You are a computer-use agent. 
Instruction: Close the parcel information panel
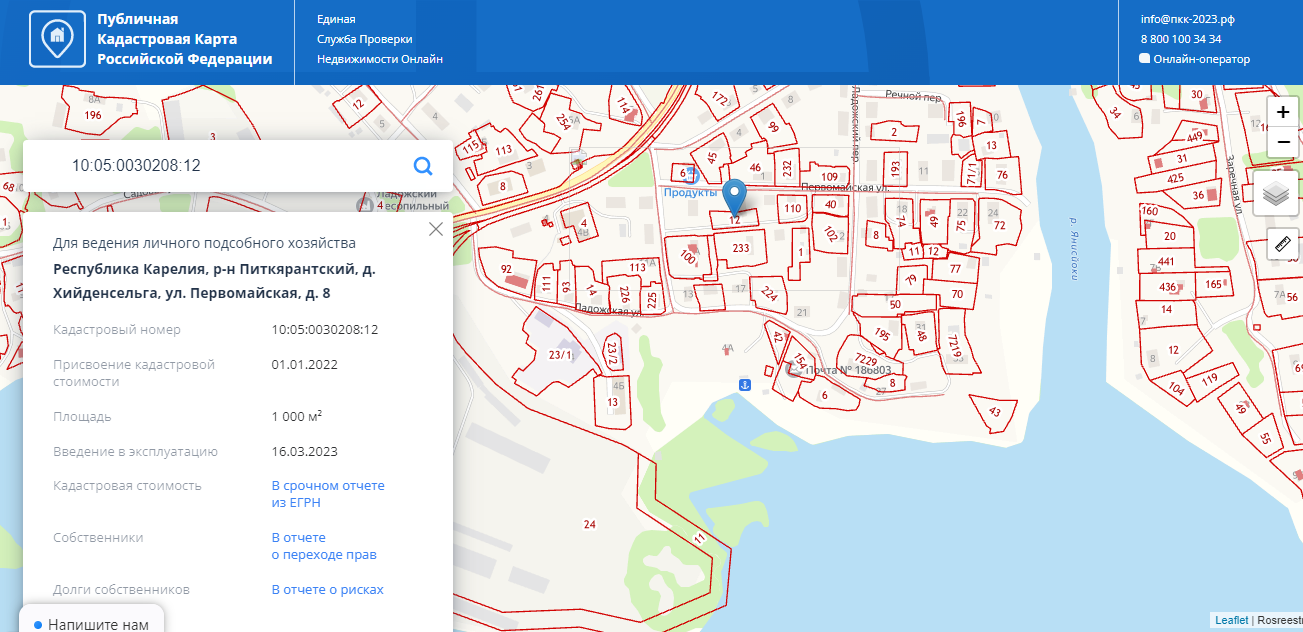[x=435, y=229]
